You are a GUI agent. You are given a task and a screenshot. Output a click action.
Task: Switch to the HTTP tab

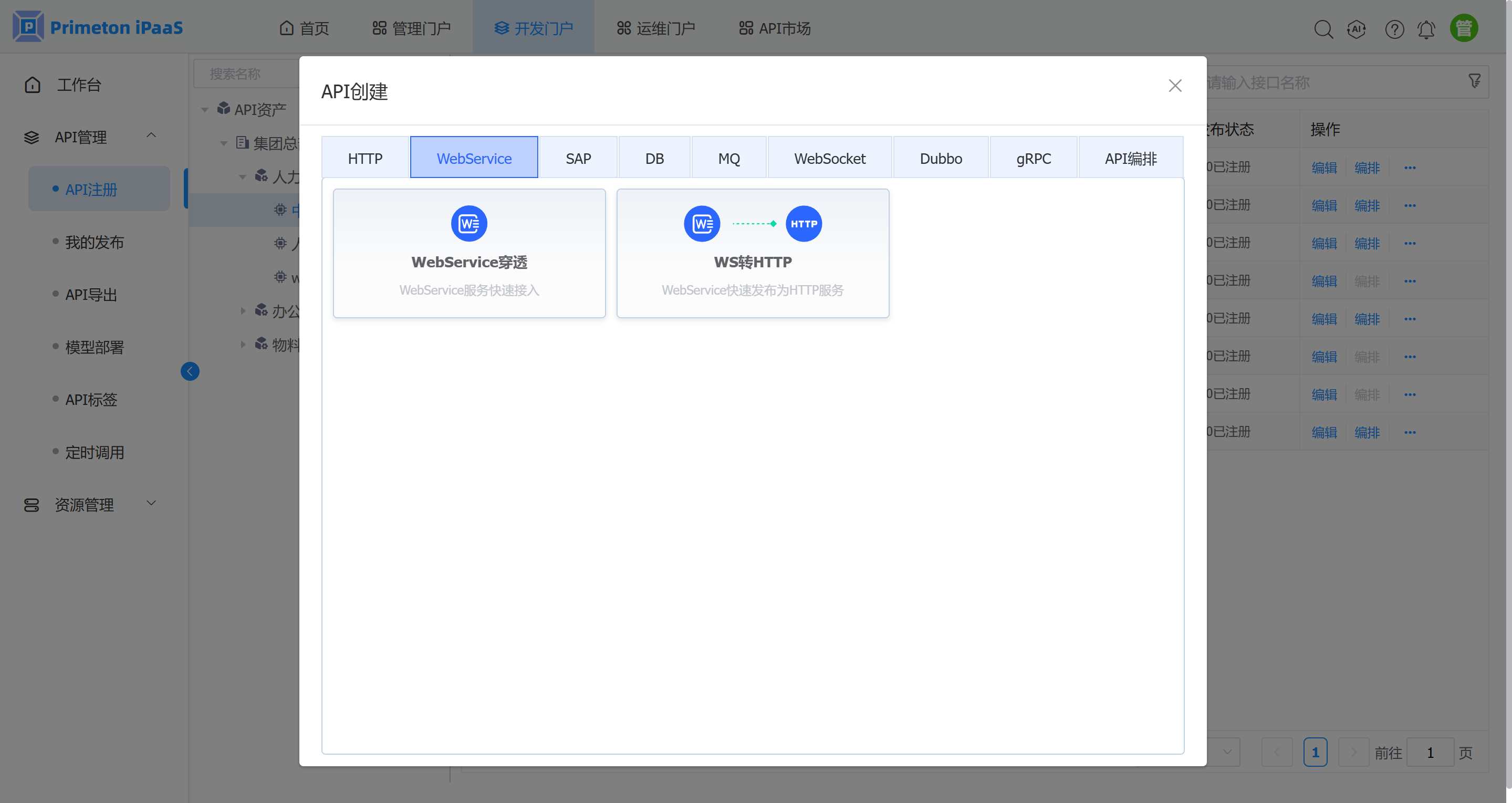pos(364,158)
